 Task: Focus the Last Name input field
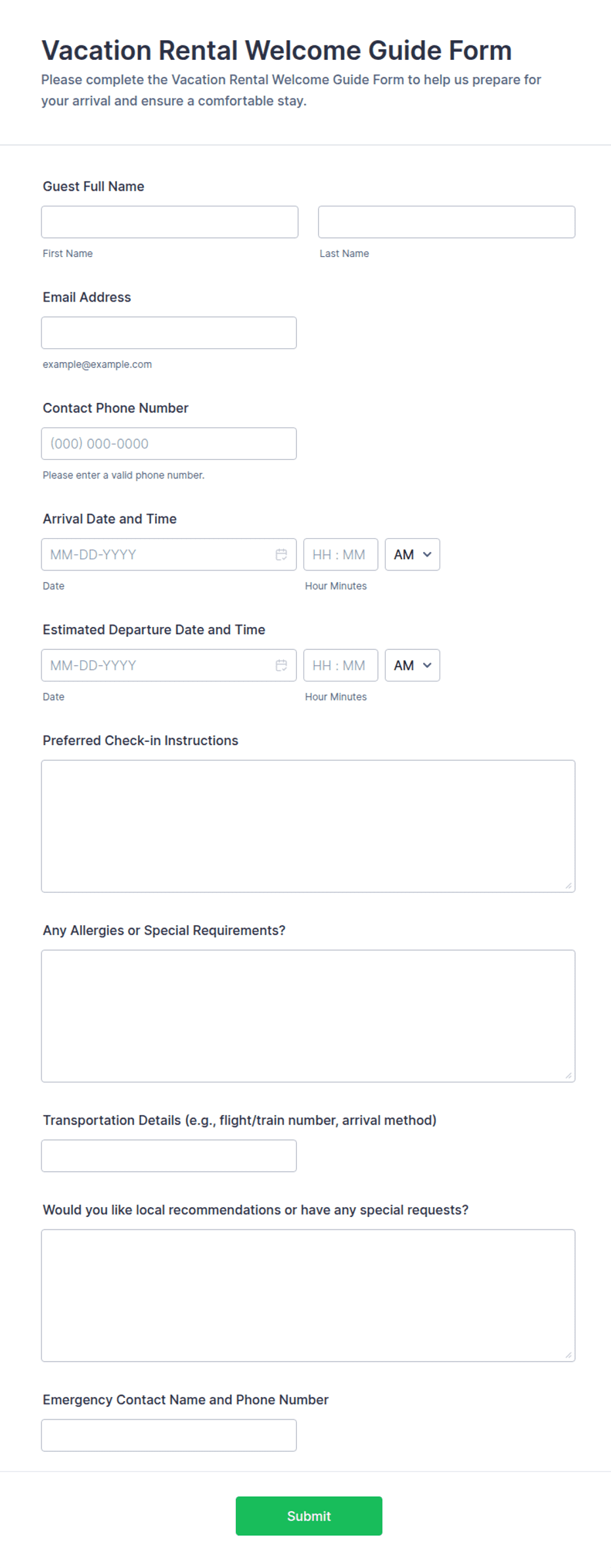tap(447, 222)
